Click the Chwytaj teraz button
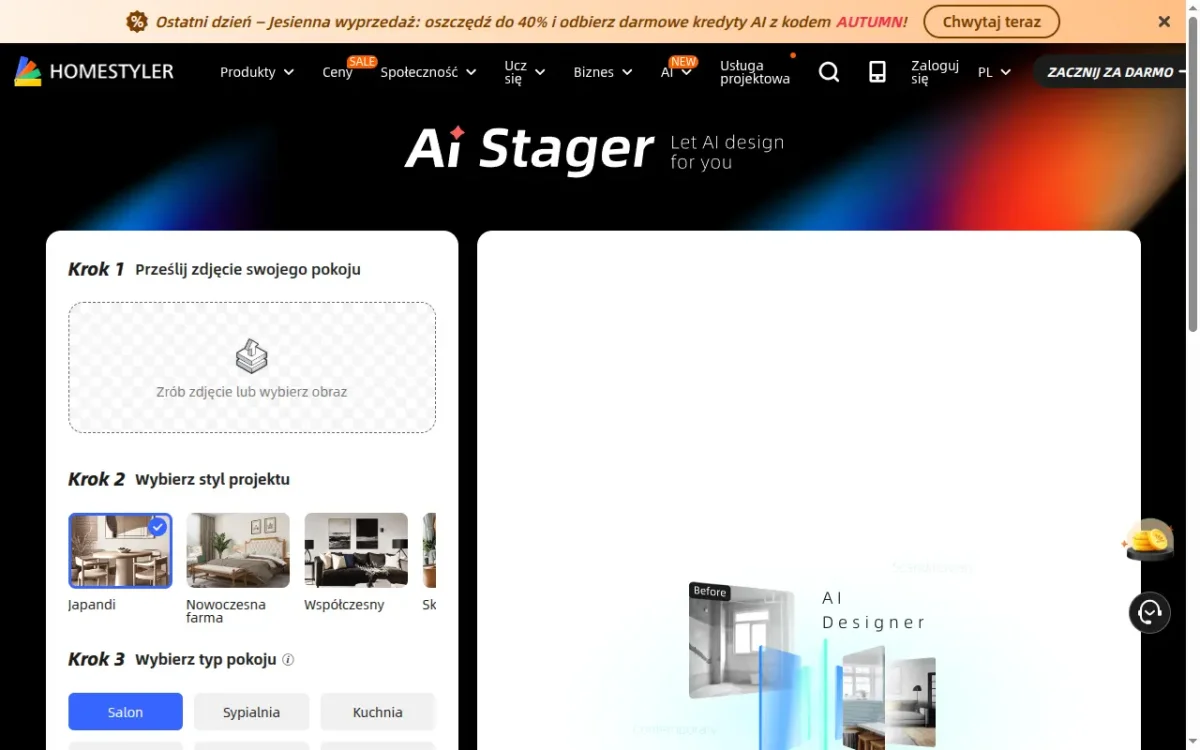This screenshot has width=1200, height=750. [991, 21]
